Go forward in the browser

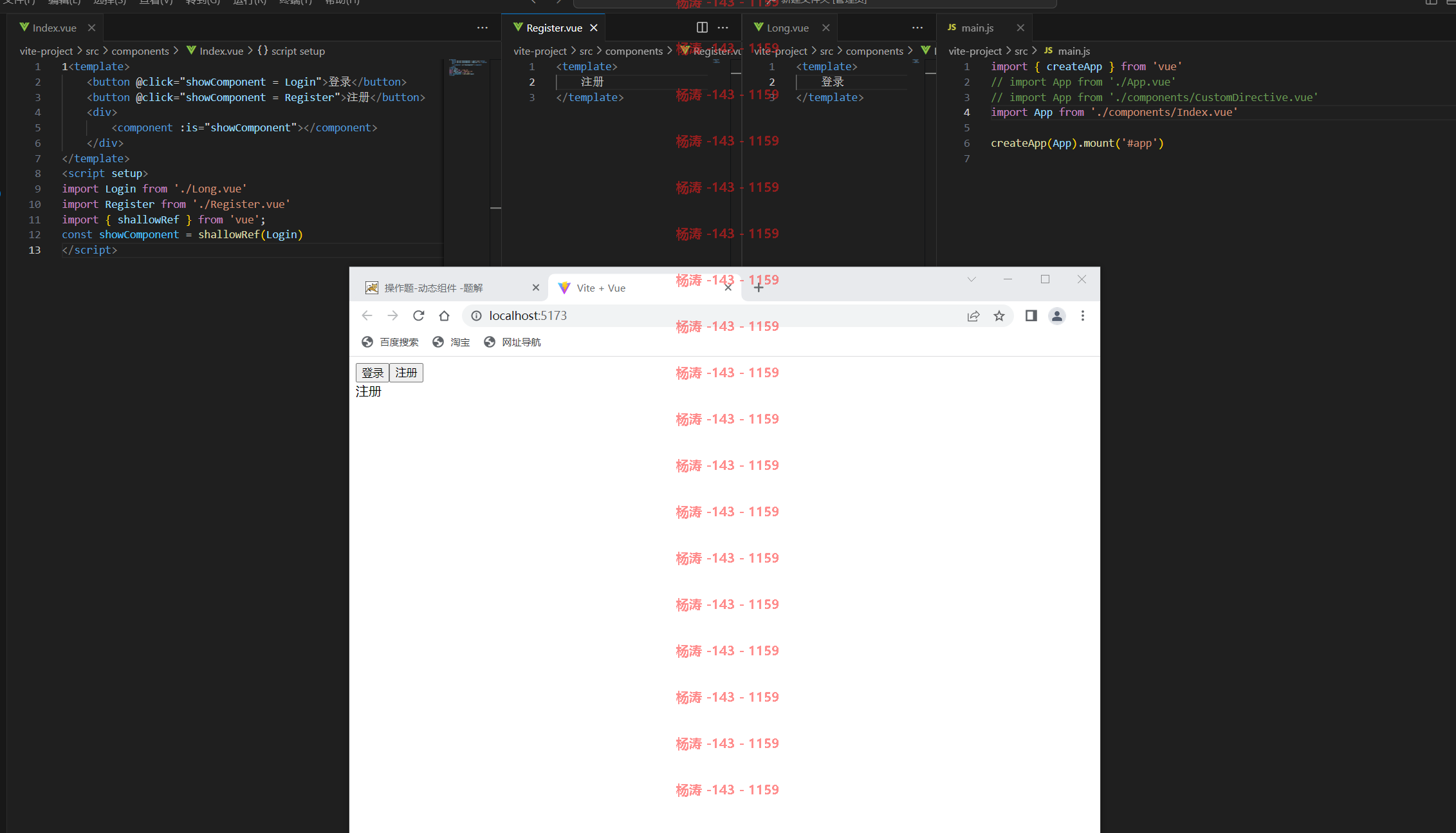coord(392,315)
